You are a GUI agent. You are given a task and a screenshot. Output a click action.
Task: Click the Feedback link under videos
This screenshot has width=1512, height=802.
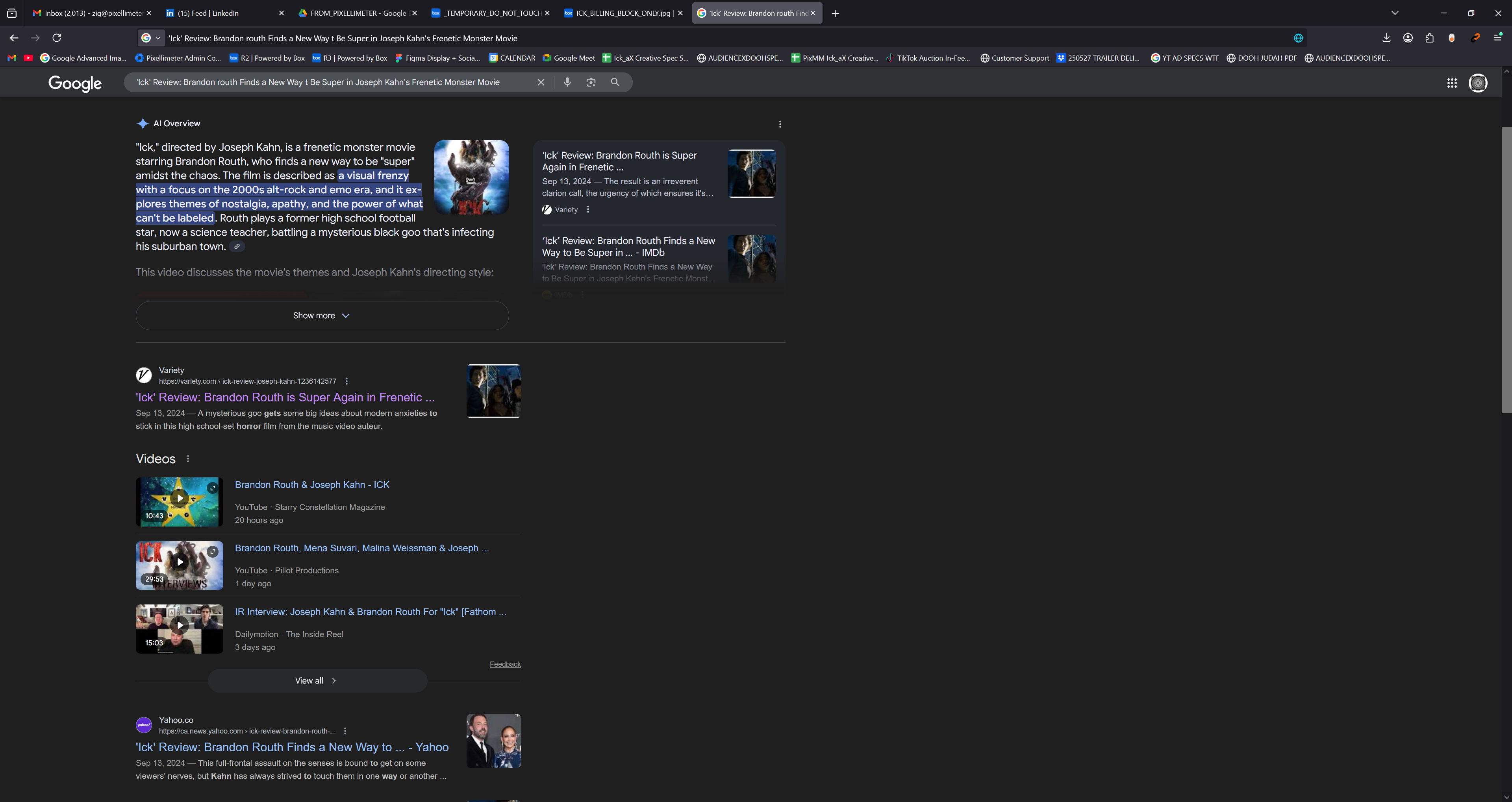(505, 664)
